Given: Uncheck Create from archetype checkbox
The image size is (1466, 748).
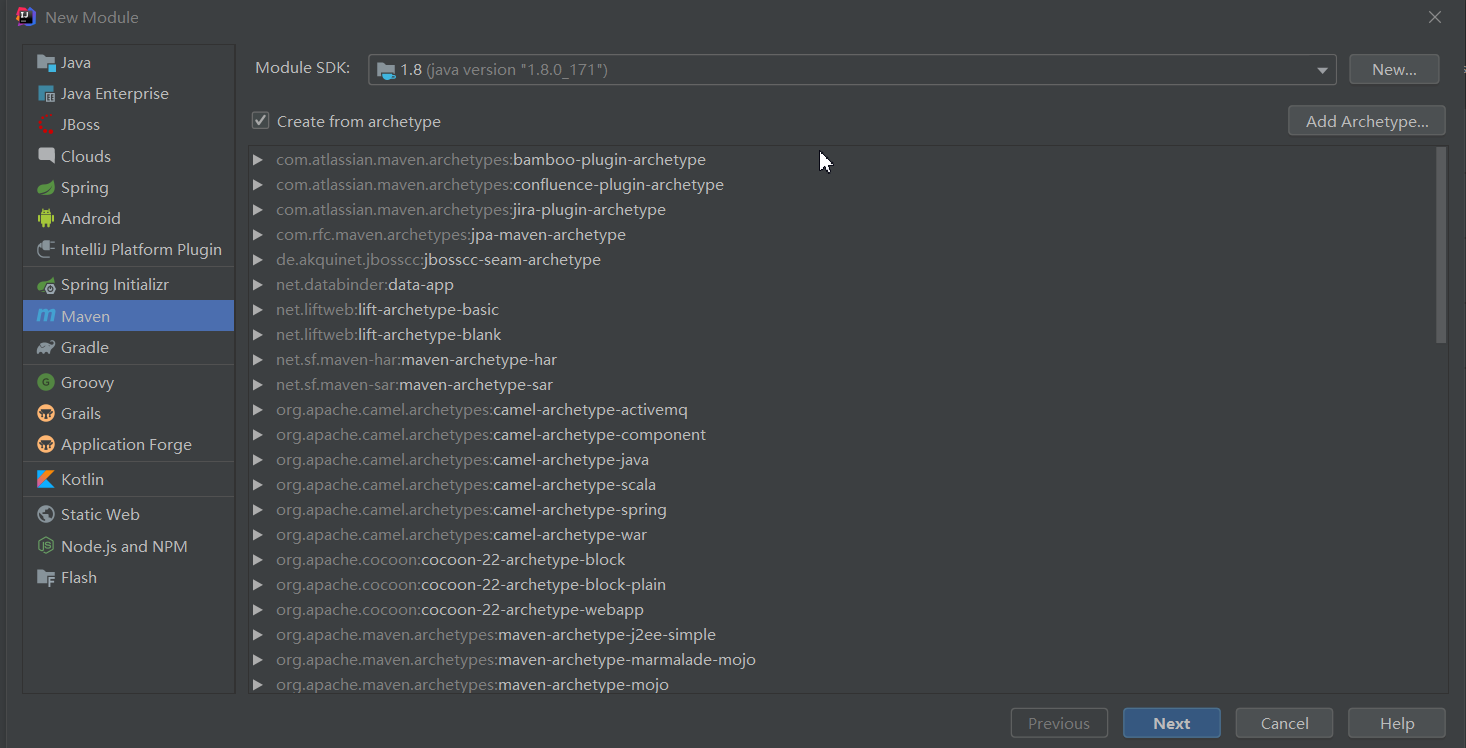Looking at the screenshot, I should pyautogui.click(x=261, y=121).
